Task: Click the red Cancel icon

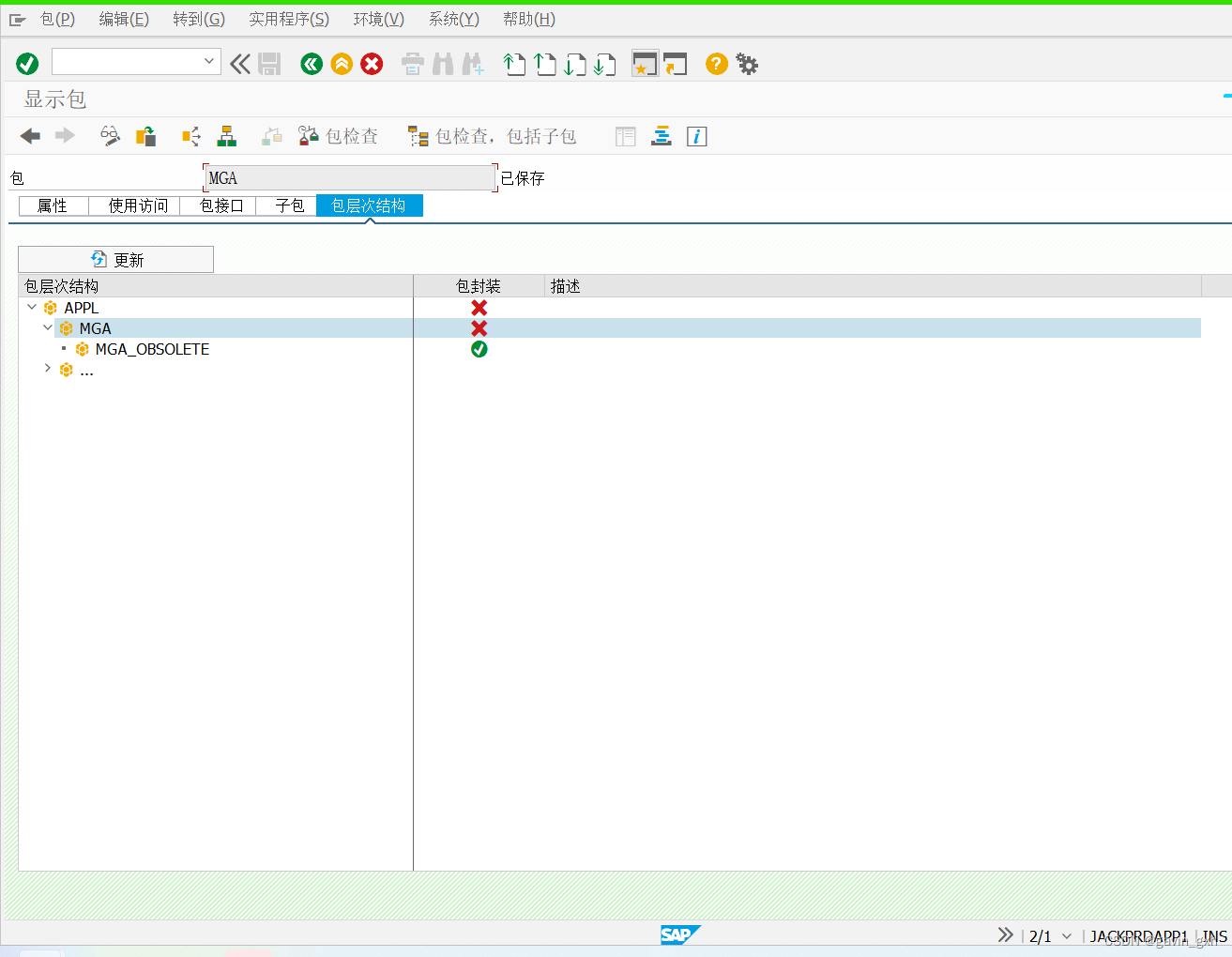Action: click(372, 64)
